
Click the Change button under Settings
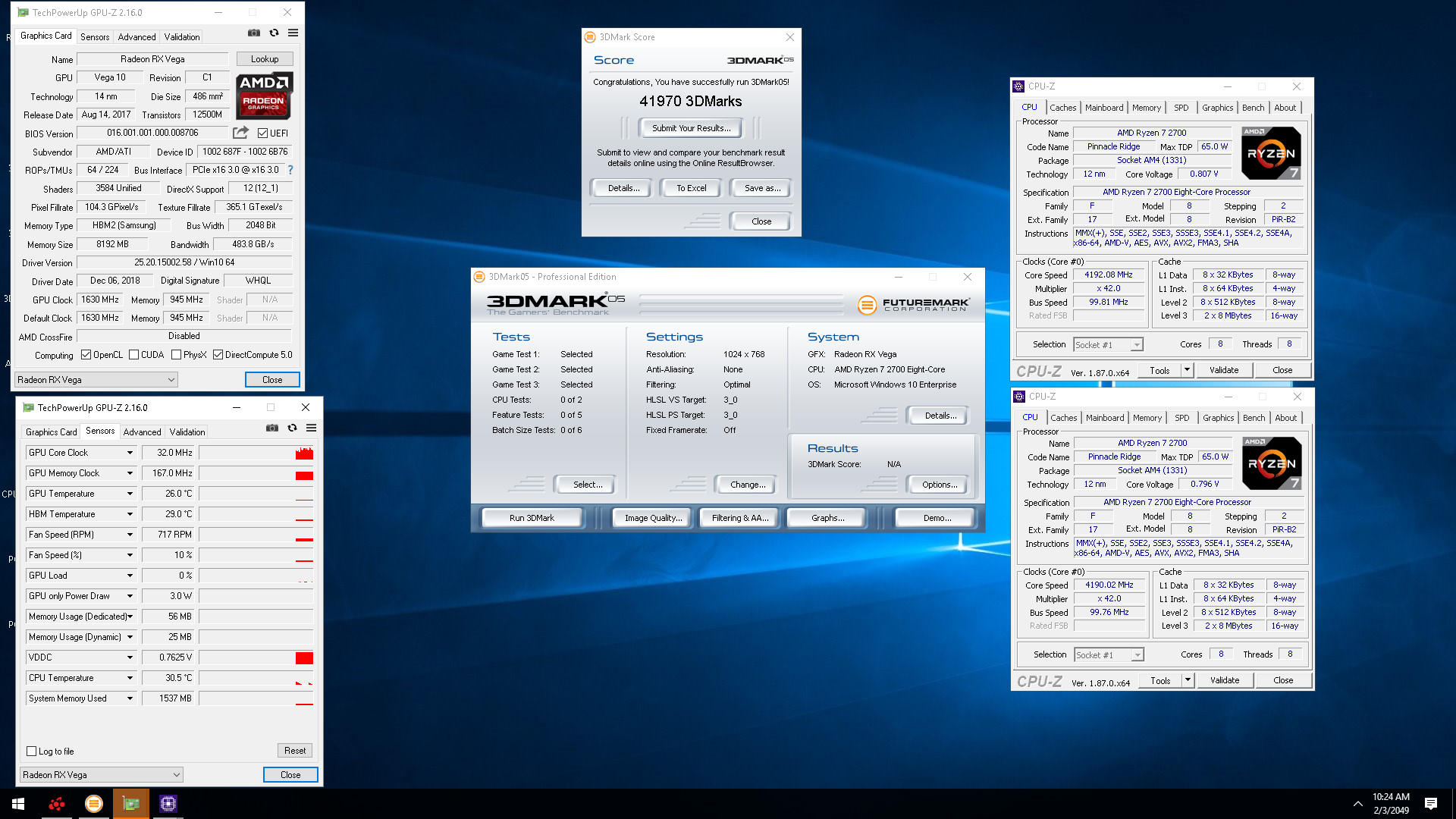(x=748, y=485)
